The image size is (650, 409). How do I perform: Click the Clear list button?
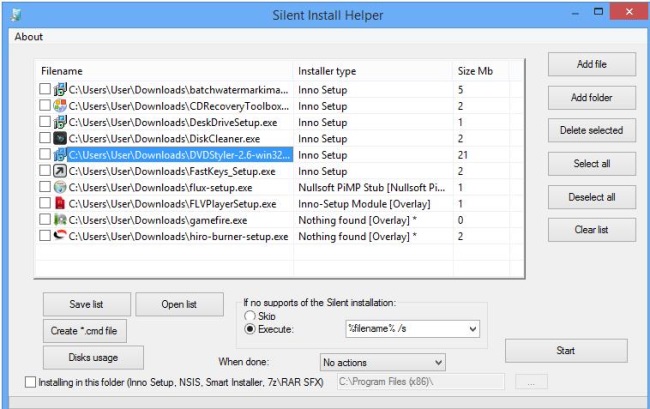[592, 230]
